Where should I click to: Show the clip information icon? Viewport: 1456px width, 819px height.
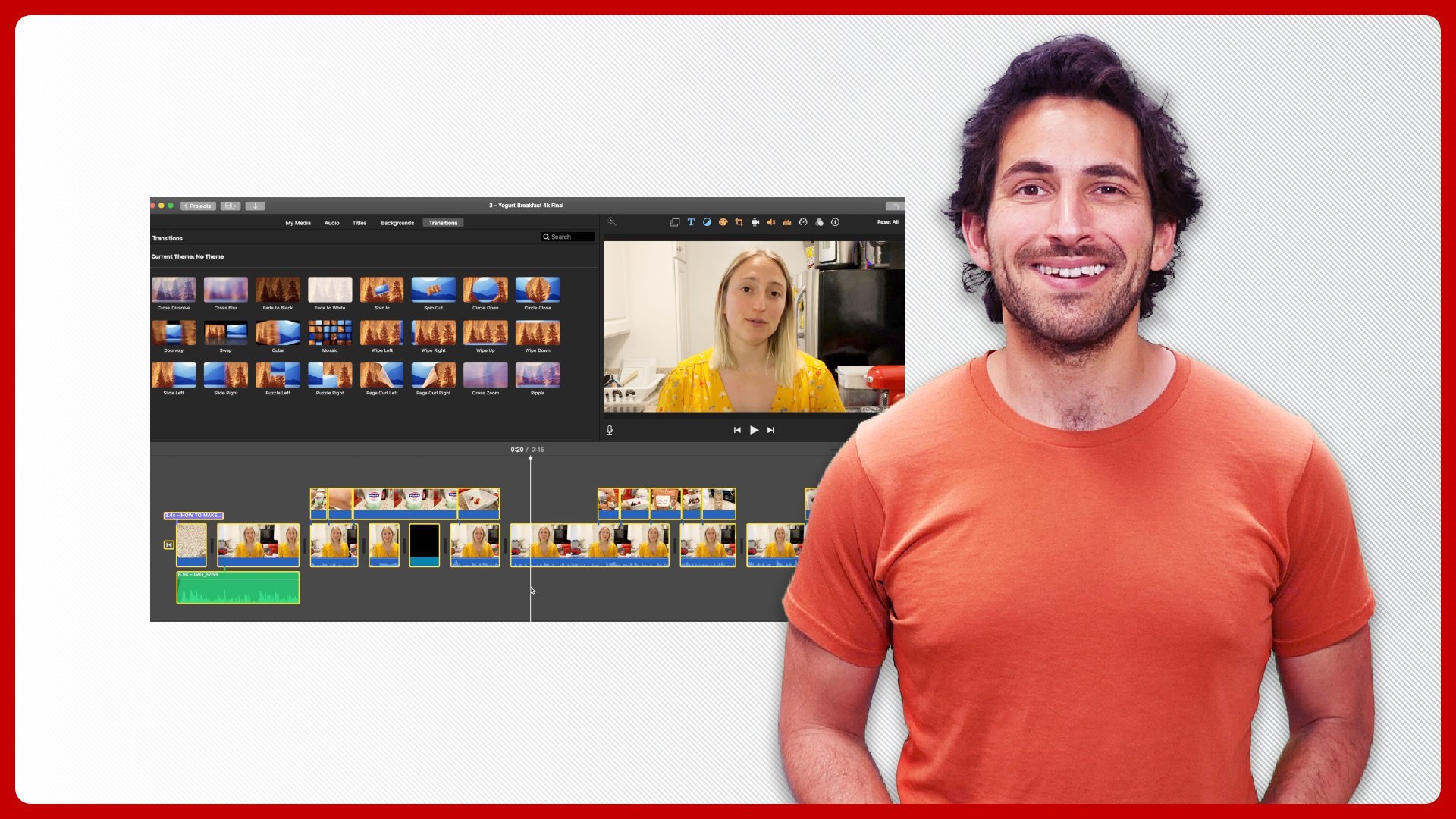(x=835, y=222)
